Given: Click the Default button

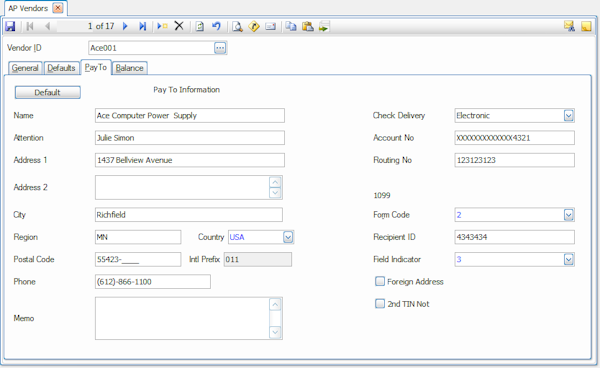Looking at the screenshot, I should pos(47,93).
